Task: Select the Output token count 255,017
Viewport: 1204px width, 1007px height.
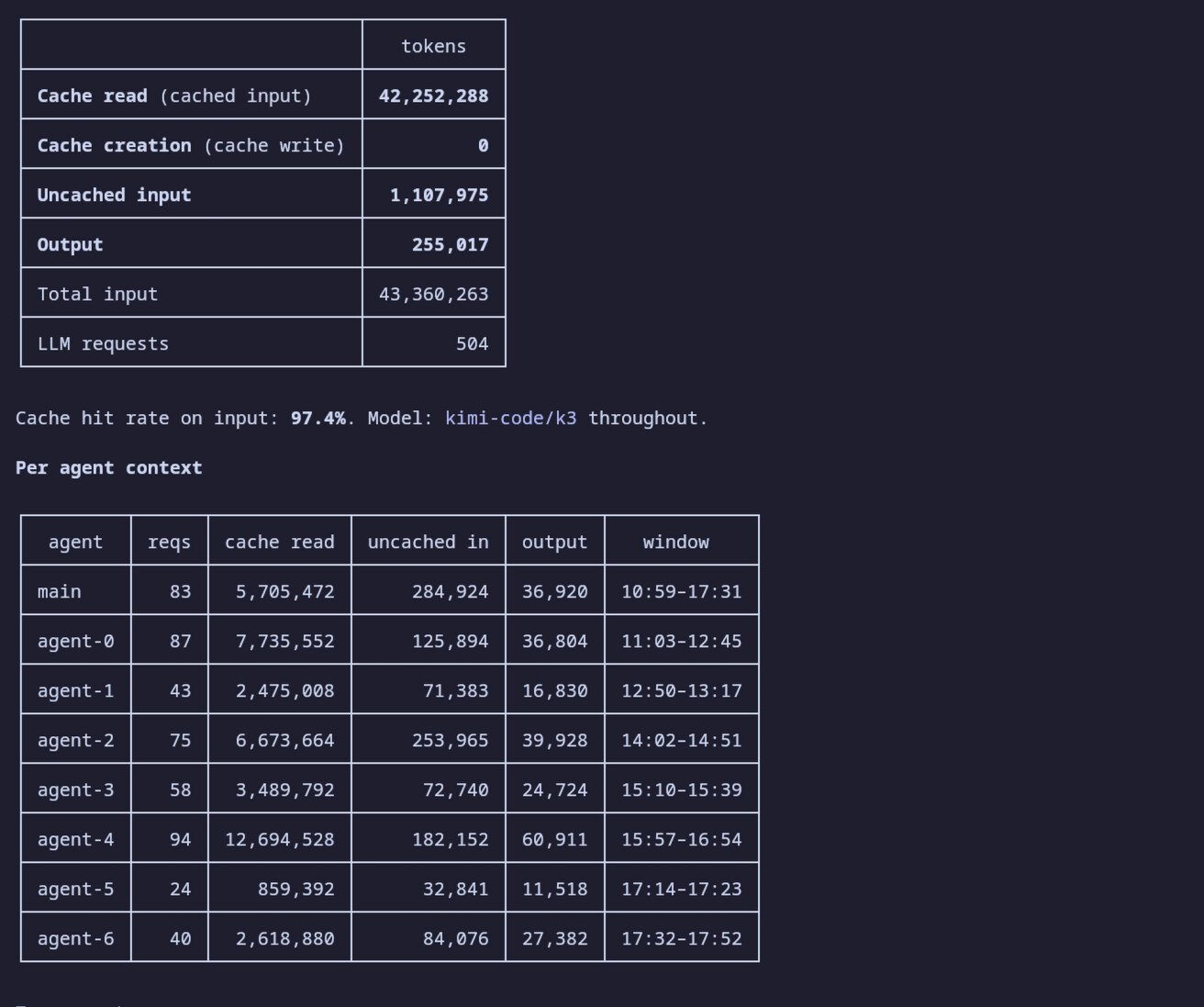Action: tap(450, 244)
